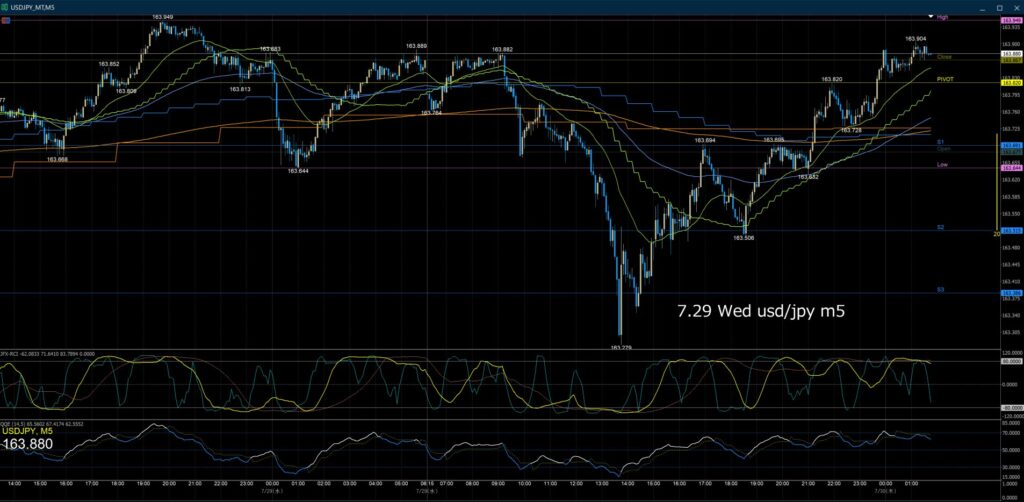Click the 163.813 swing low label
Screen dimensions: 1024x502
(240, 89)
